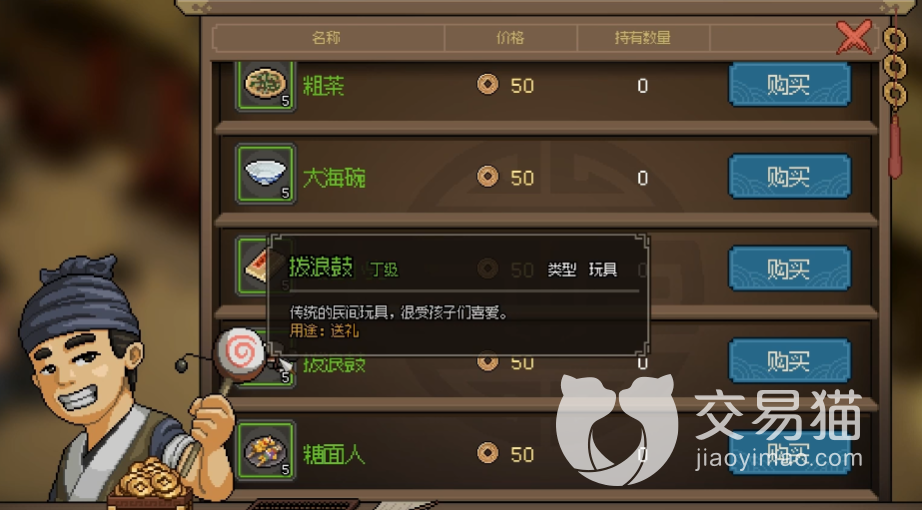Click the 大海碗 bowl icon

point(265,175)
